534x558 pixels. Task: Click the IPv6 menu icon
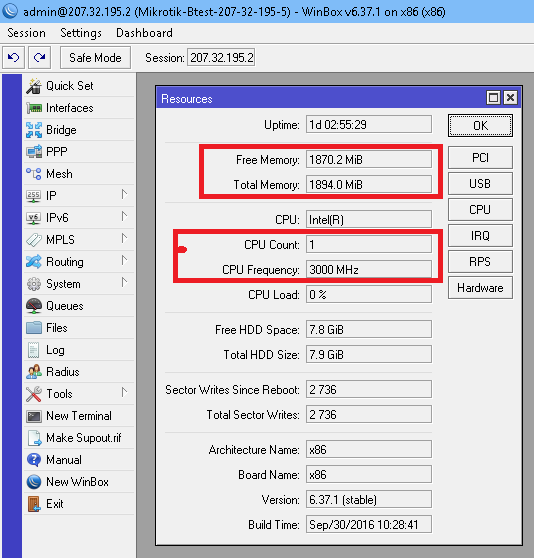(x=34, y=218)
